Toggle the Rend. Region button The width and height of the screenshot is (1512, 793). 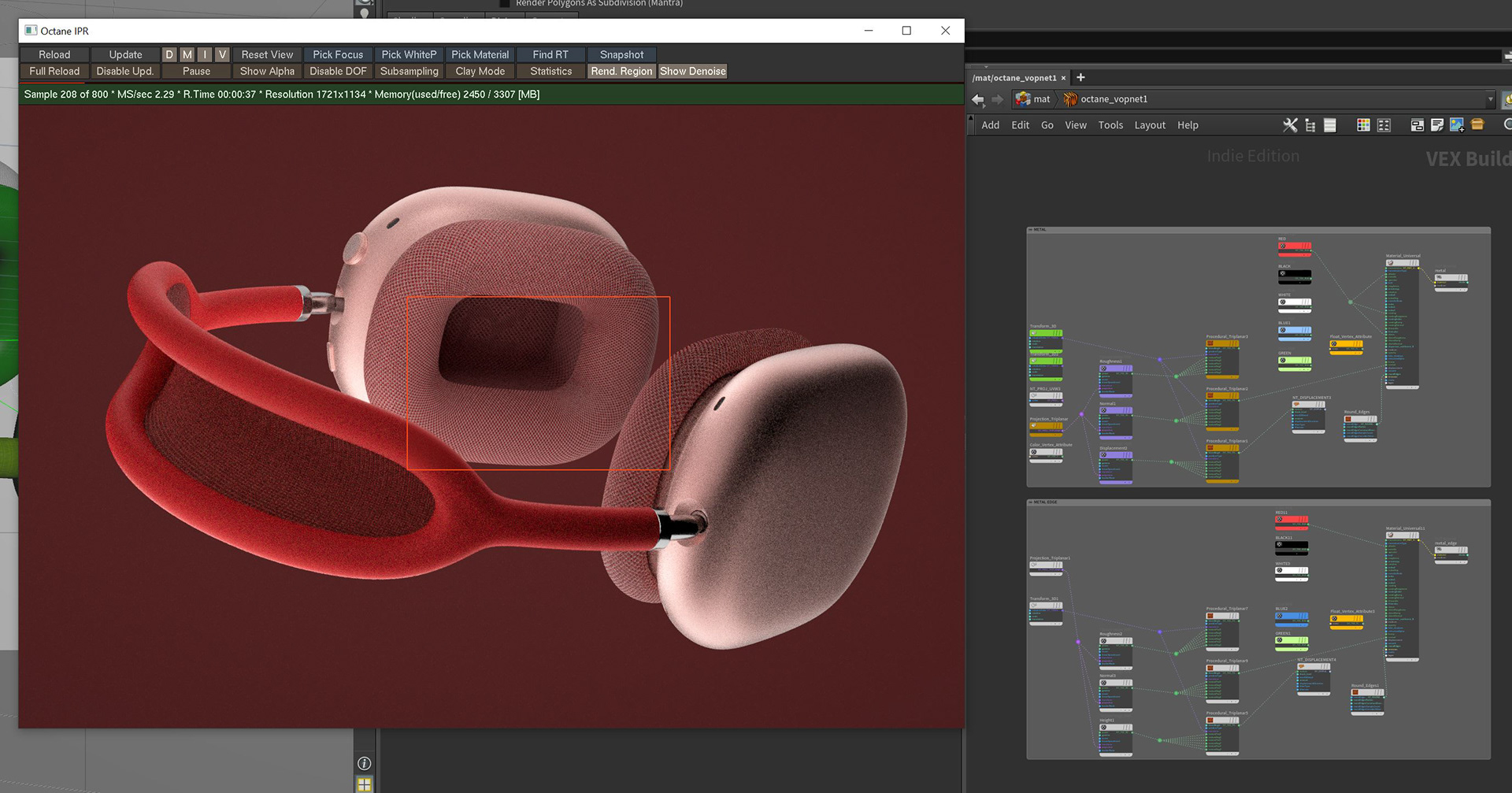pyautogui.click(x=621, y=71)
